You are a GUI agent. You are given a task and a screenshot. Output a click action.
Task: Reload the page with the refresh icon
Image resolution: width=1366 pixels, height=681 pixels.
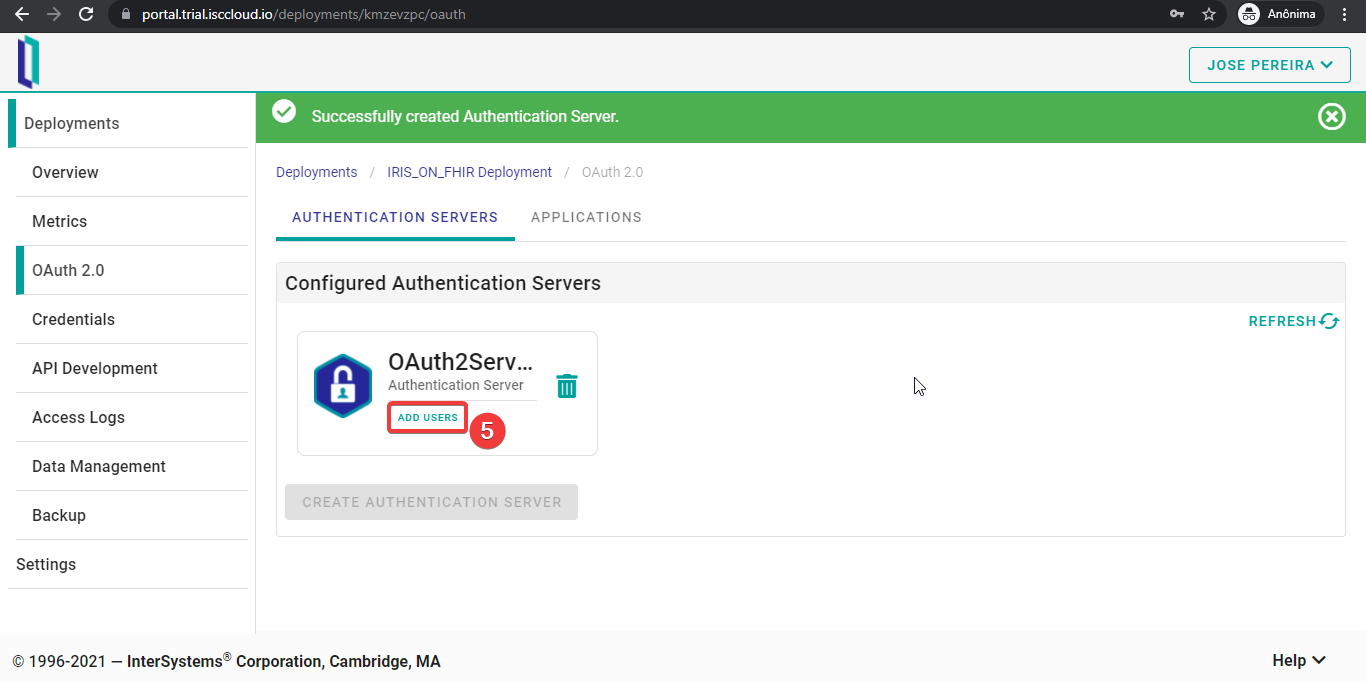click(x=86, y=14)
